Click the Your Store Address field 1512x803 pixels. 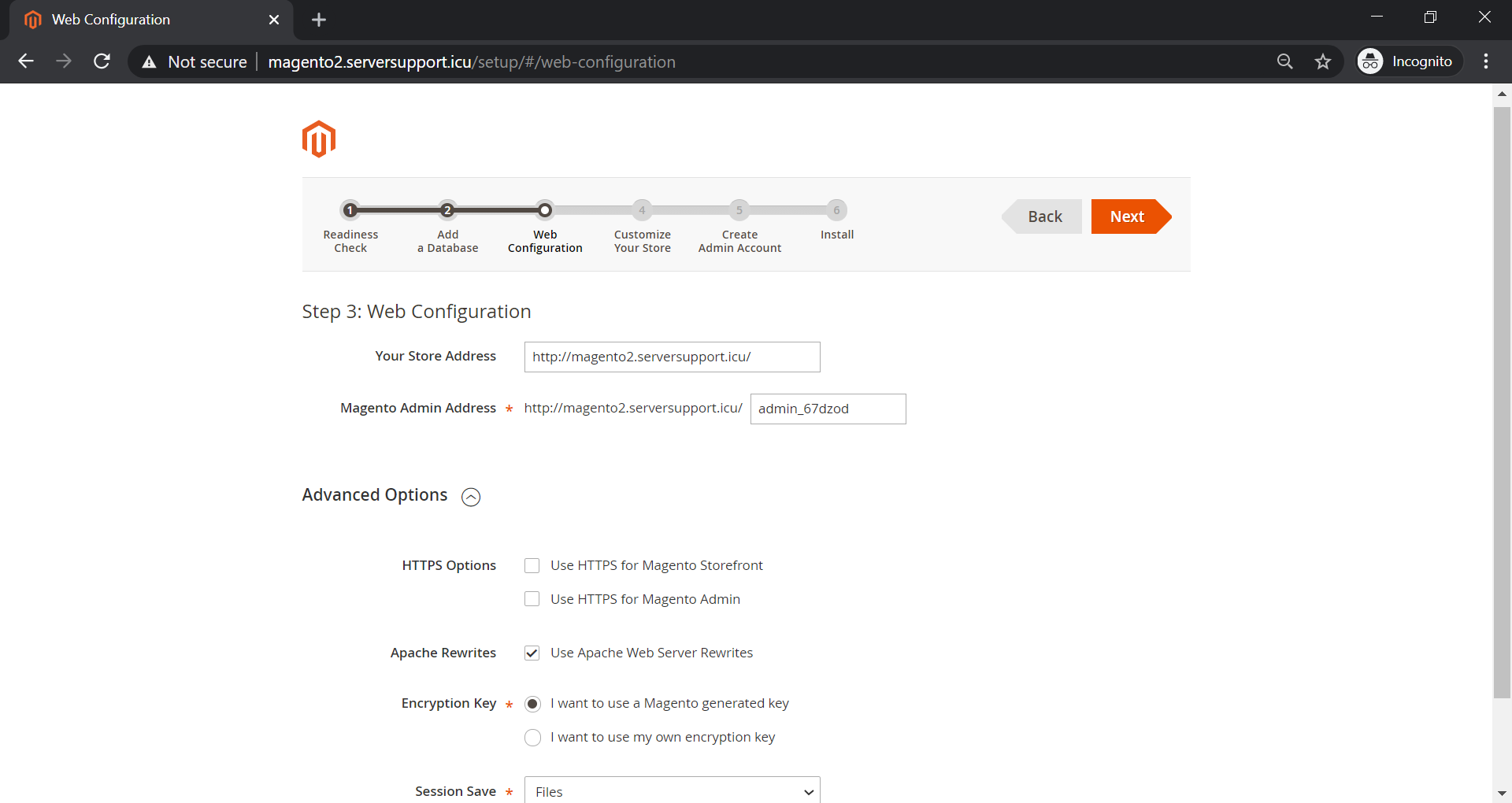672,357
